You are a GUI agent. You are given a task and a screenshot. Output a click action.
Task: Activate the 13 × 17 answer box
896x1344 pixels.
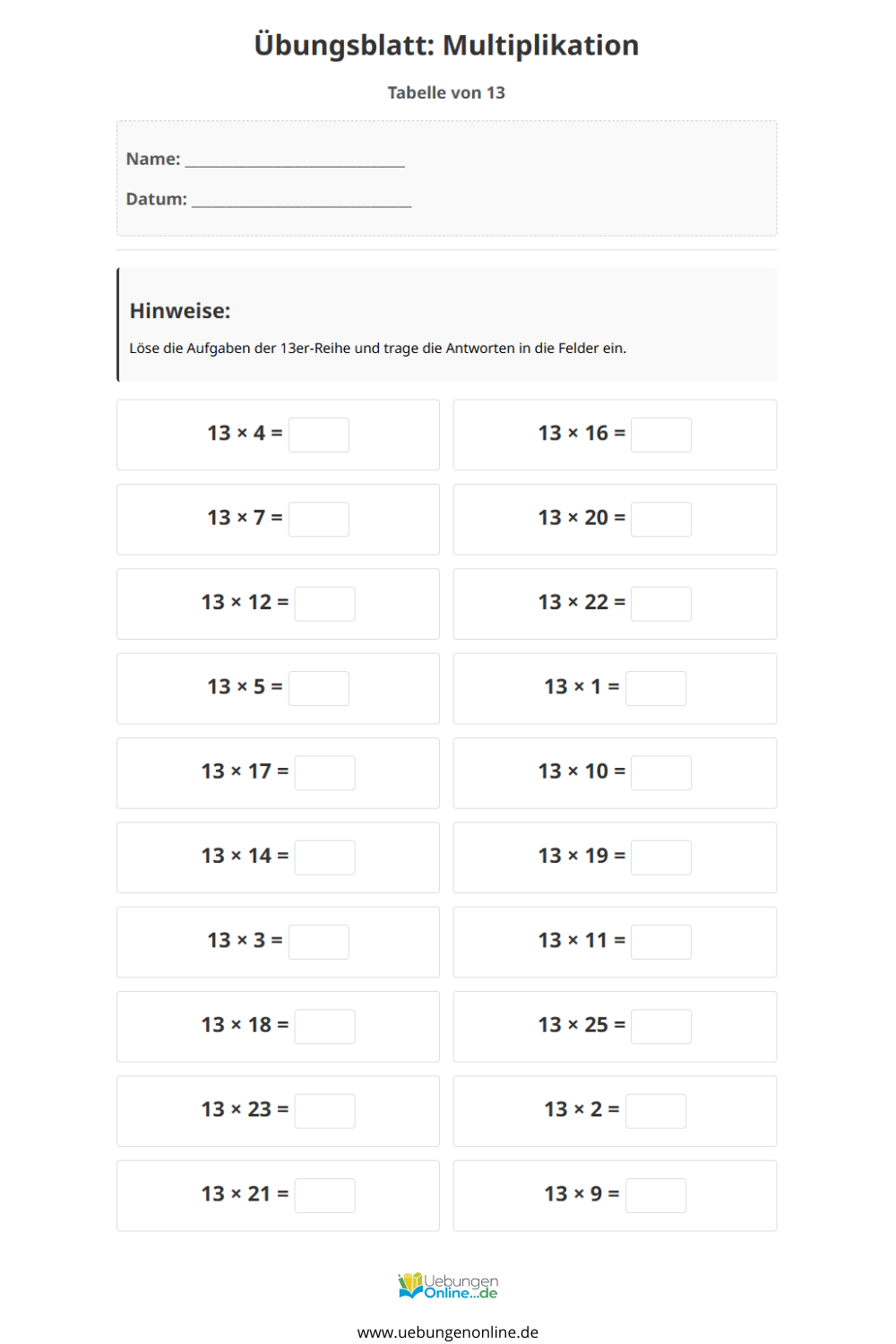point(325,772)
